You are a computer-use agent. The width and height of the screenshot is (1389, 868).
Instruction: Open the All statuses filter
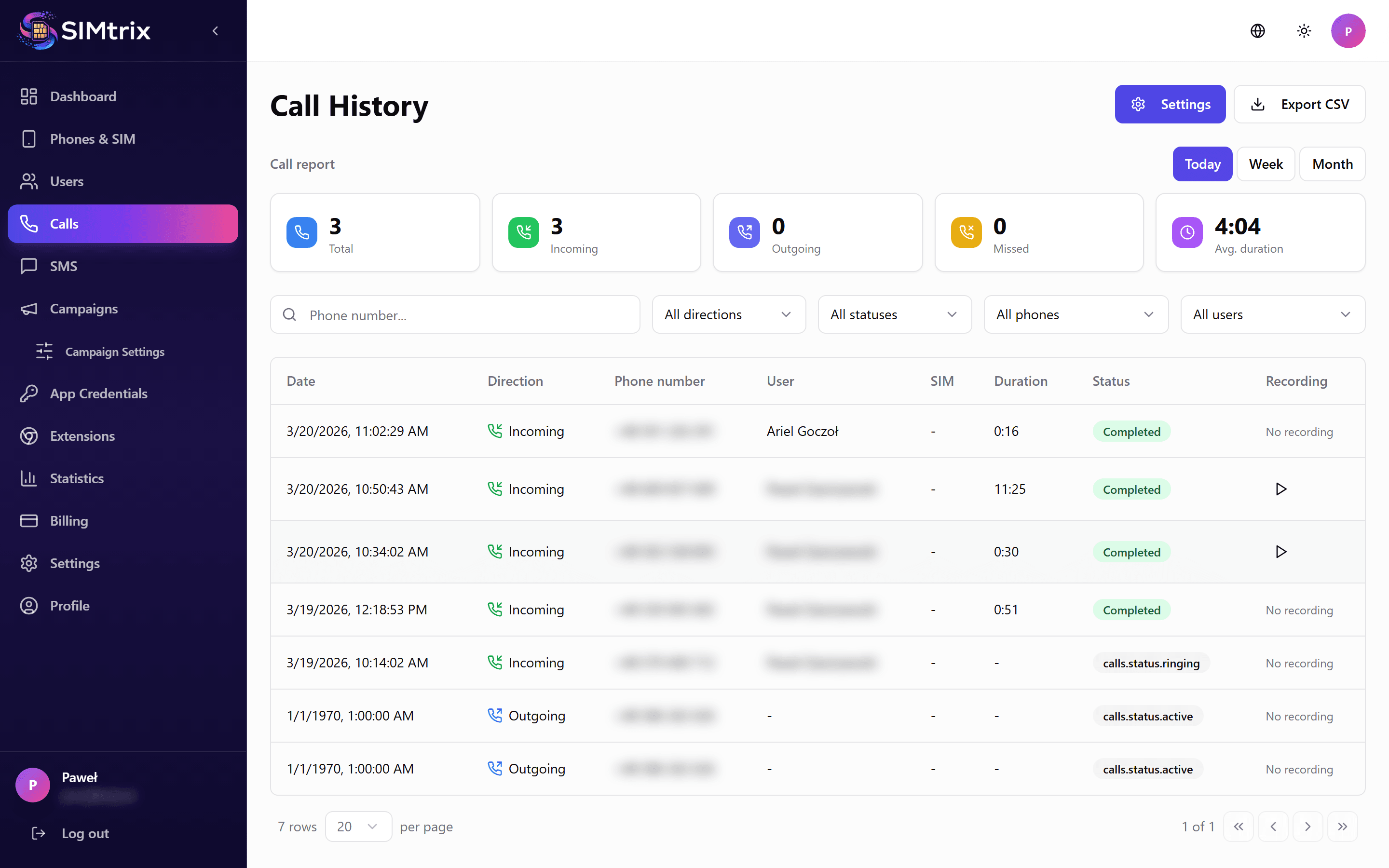(x=894, y=314)
